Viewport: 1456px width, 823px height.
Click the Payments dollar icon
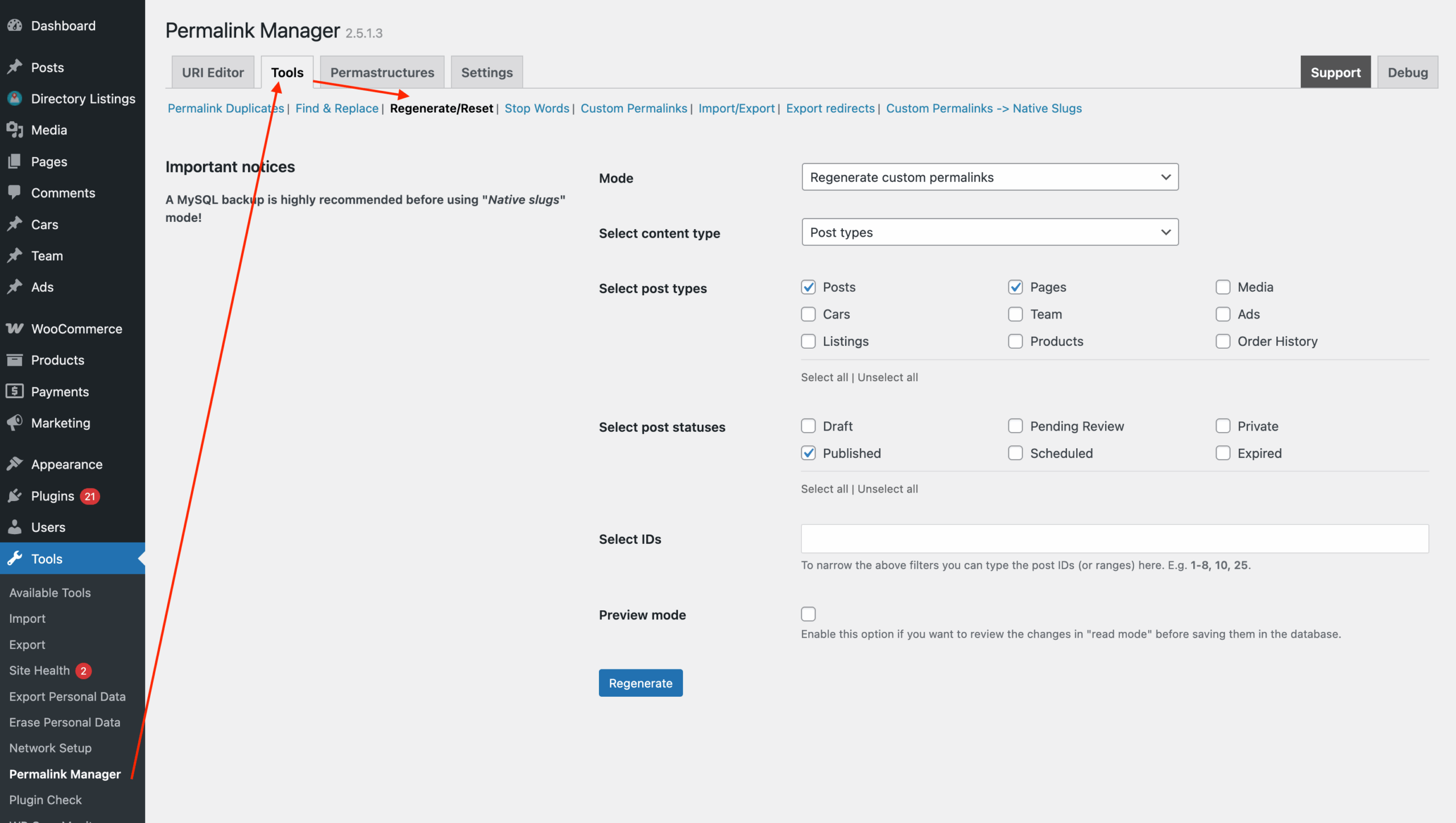[x=15, y=391]
